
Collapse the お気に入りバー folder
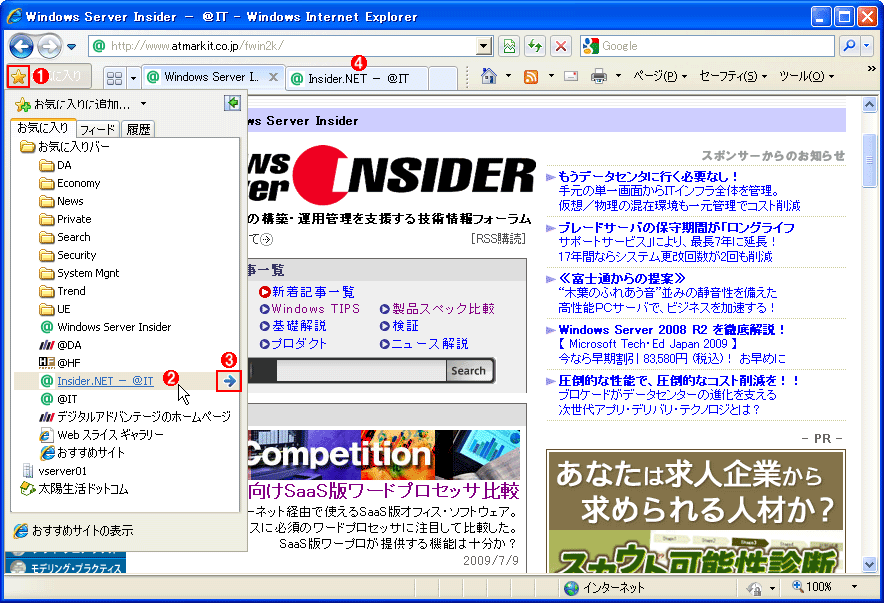[65, 147]
